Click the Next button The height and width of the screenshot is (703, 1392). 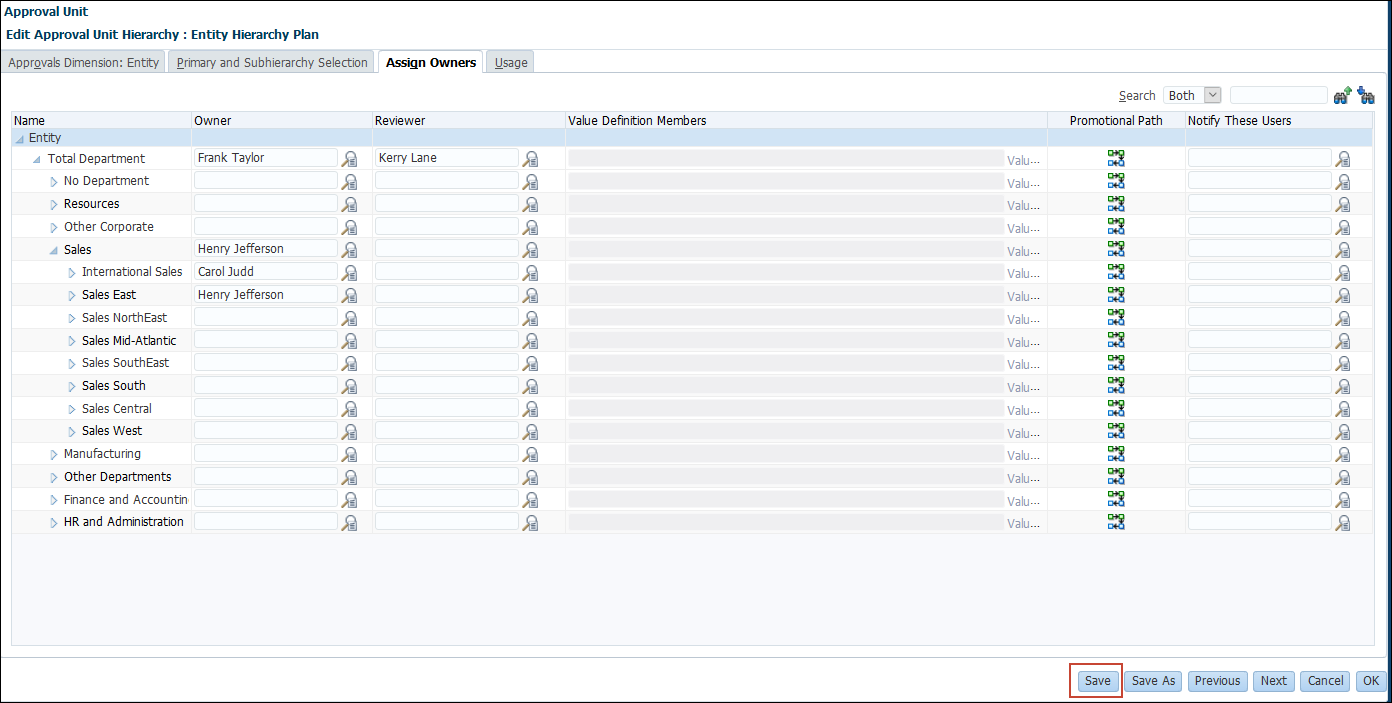click(1274, 681)
